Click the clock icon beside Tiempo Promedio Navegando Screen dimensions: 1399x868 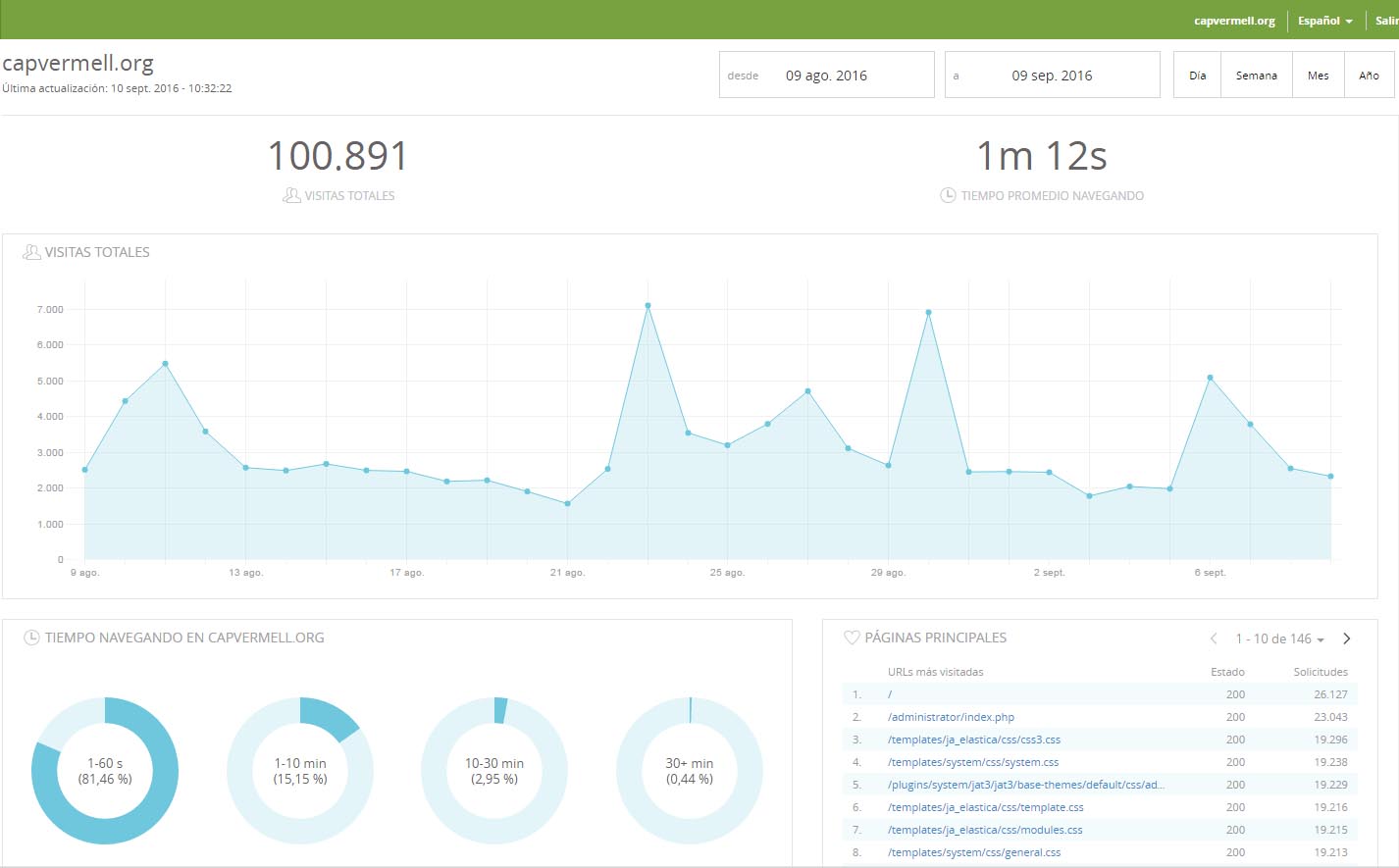pos(948,195)
